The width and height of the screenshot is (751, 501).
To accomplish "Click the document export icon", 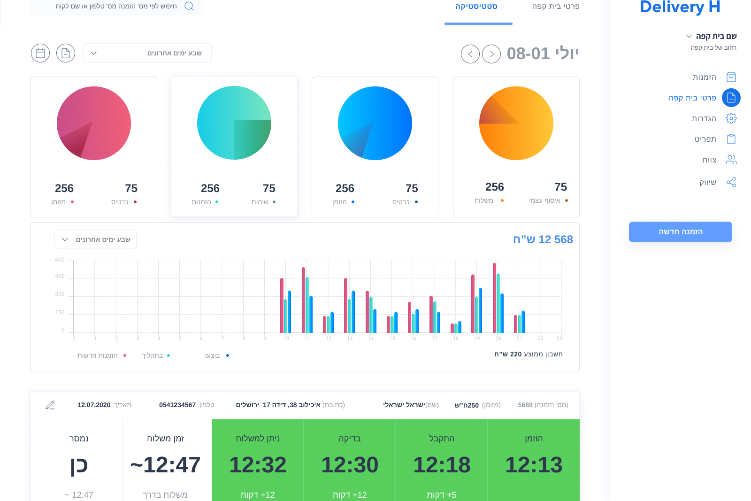I will coord(66,53).
